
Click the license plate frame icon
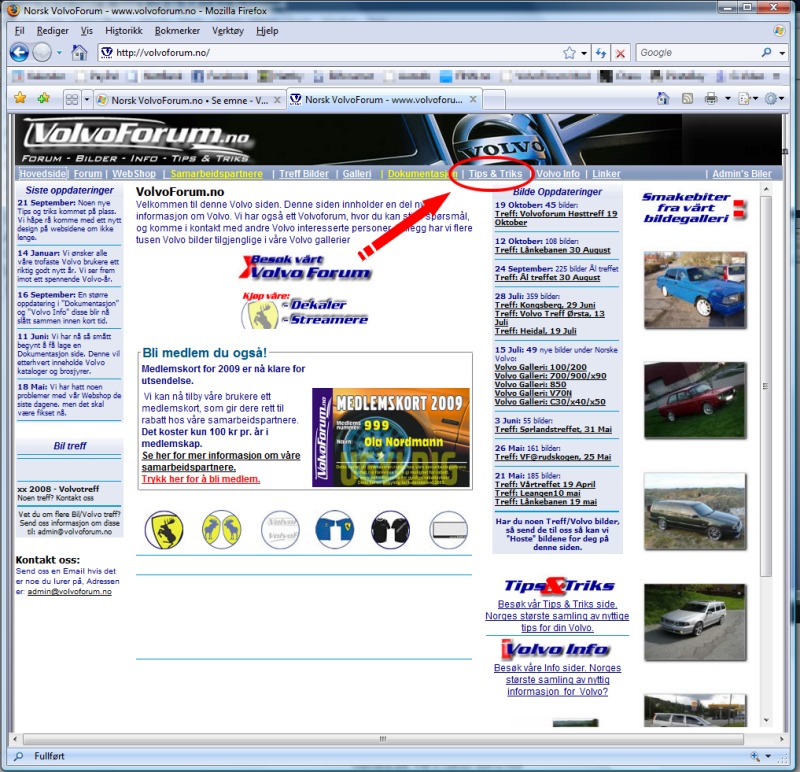click(448, 530)
